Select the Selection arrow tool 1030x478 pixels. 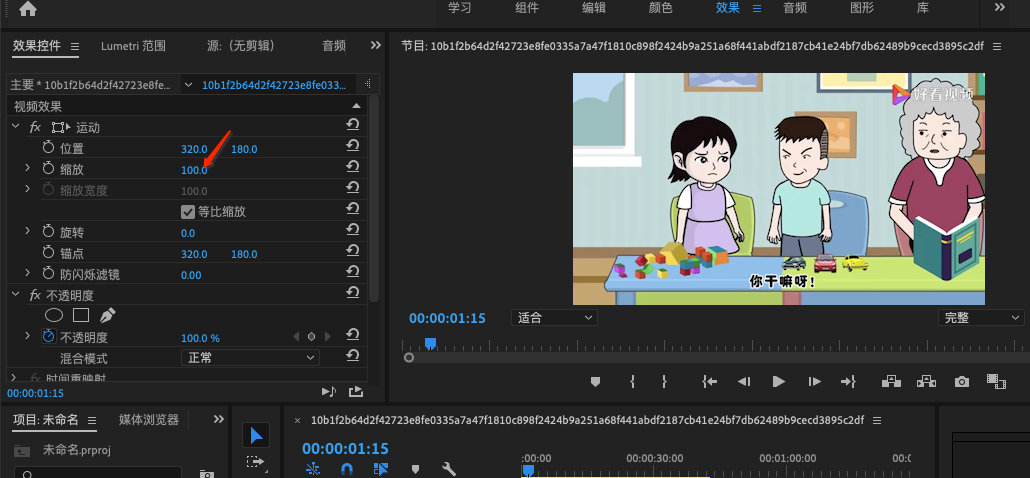(256, 435)
